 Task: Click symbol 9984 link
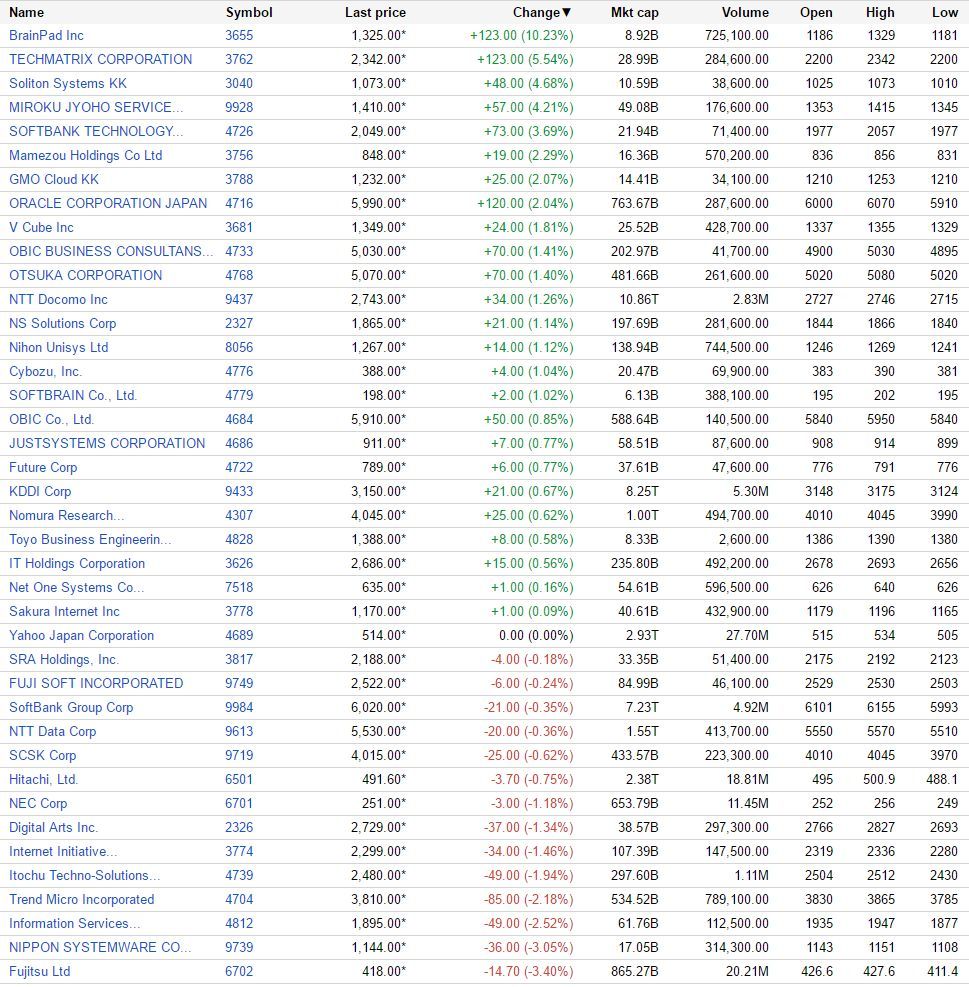click(x=239, y=707)
